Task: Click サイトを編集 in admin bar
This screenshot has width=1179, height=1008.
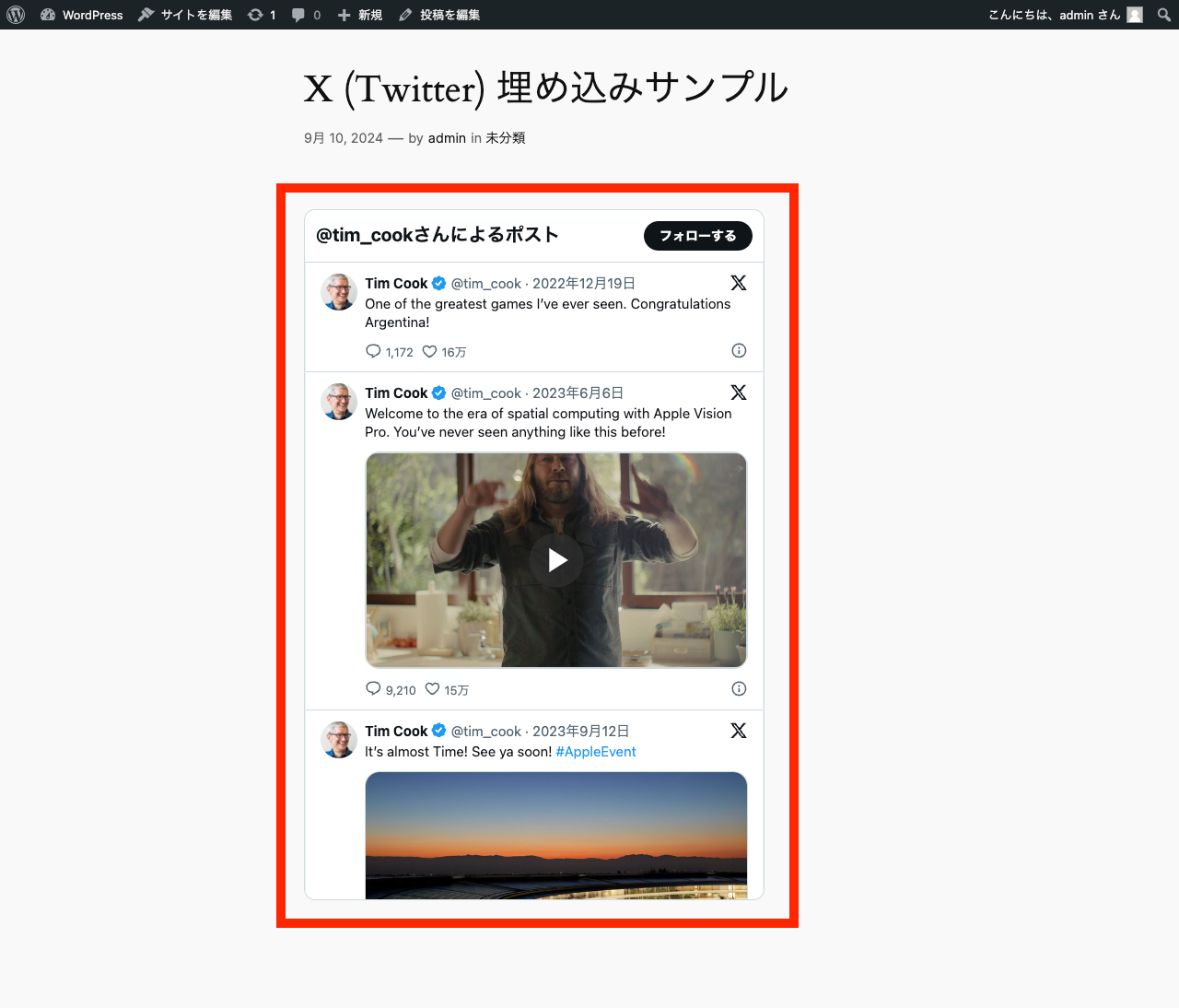Action: pos(185,15)
